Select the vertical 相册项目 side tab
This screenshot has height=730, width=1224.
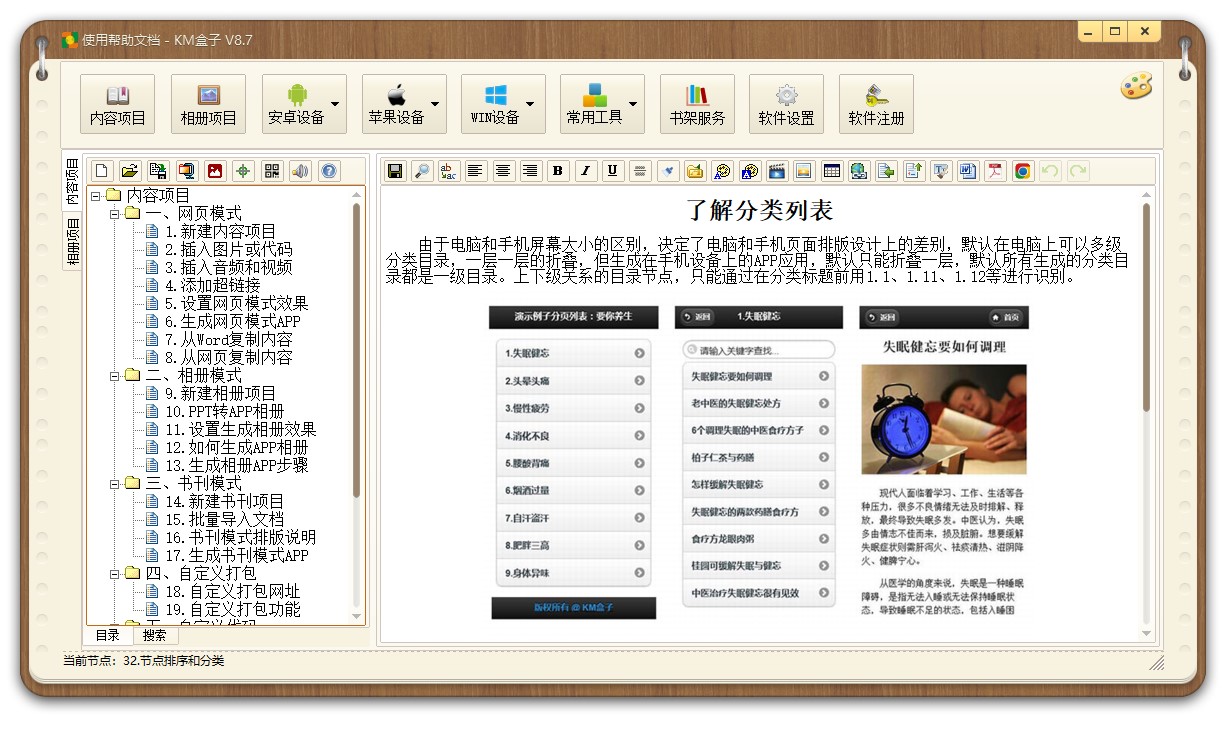pos(72,241)
